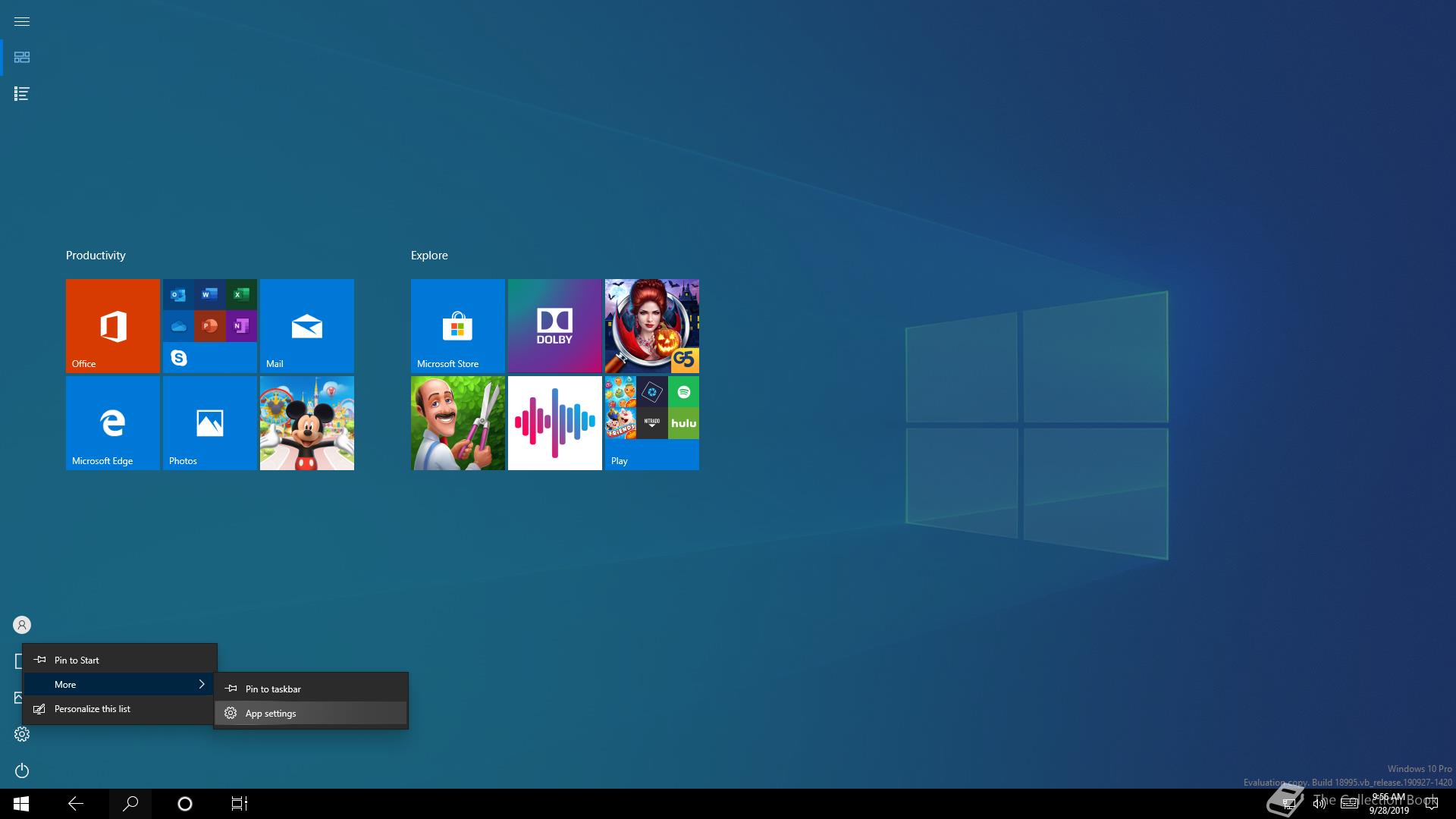Open the Dolby app tile
1456x819 pixels.
click(554, 325)
